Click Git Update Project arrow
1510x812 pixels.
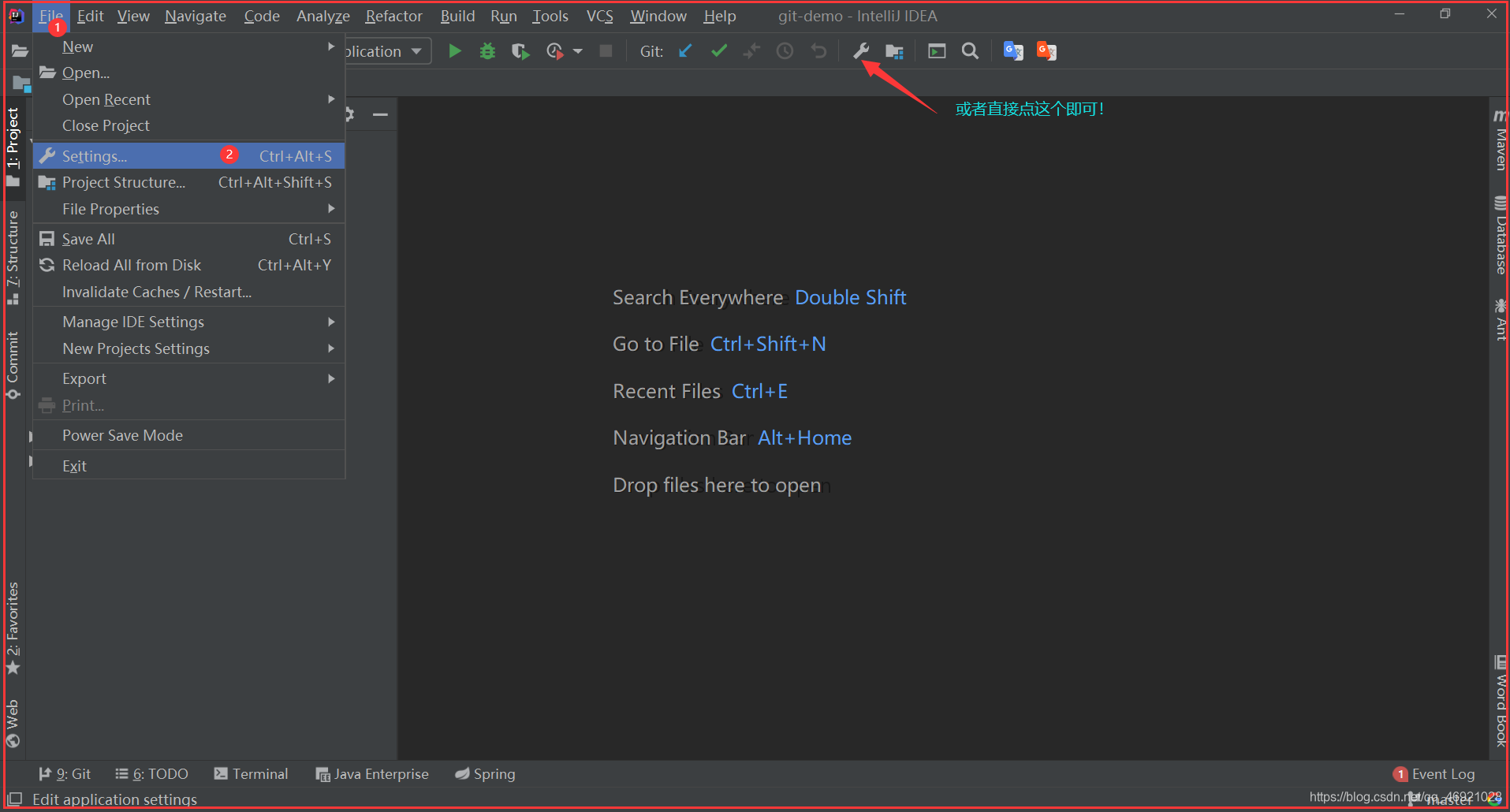(x=685, y=51)
